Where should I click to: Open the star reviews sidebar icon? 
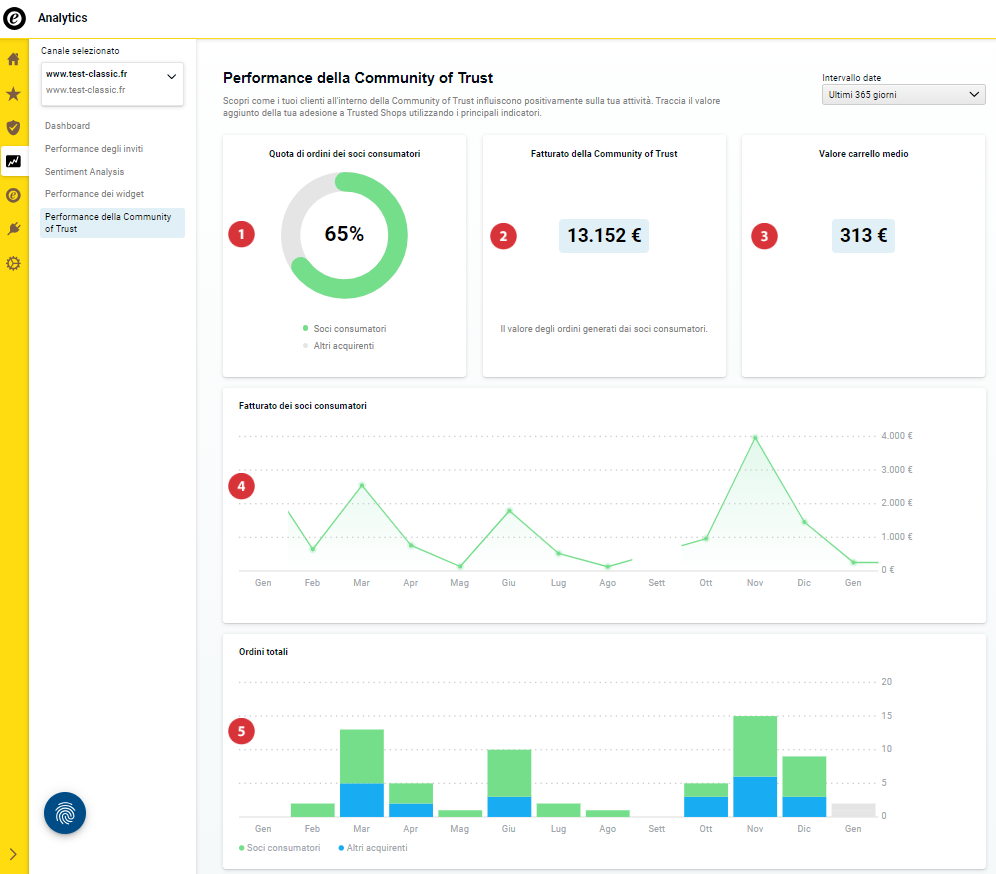(x=13, y=94)
